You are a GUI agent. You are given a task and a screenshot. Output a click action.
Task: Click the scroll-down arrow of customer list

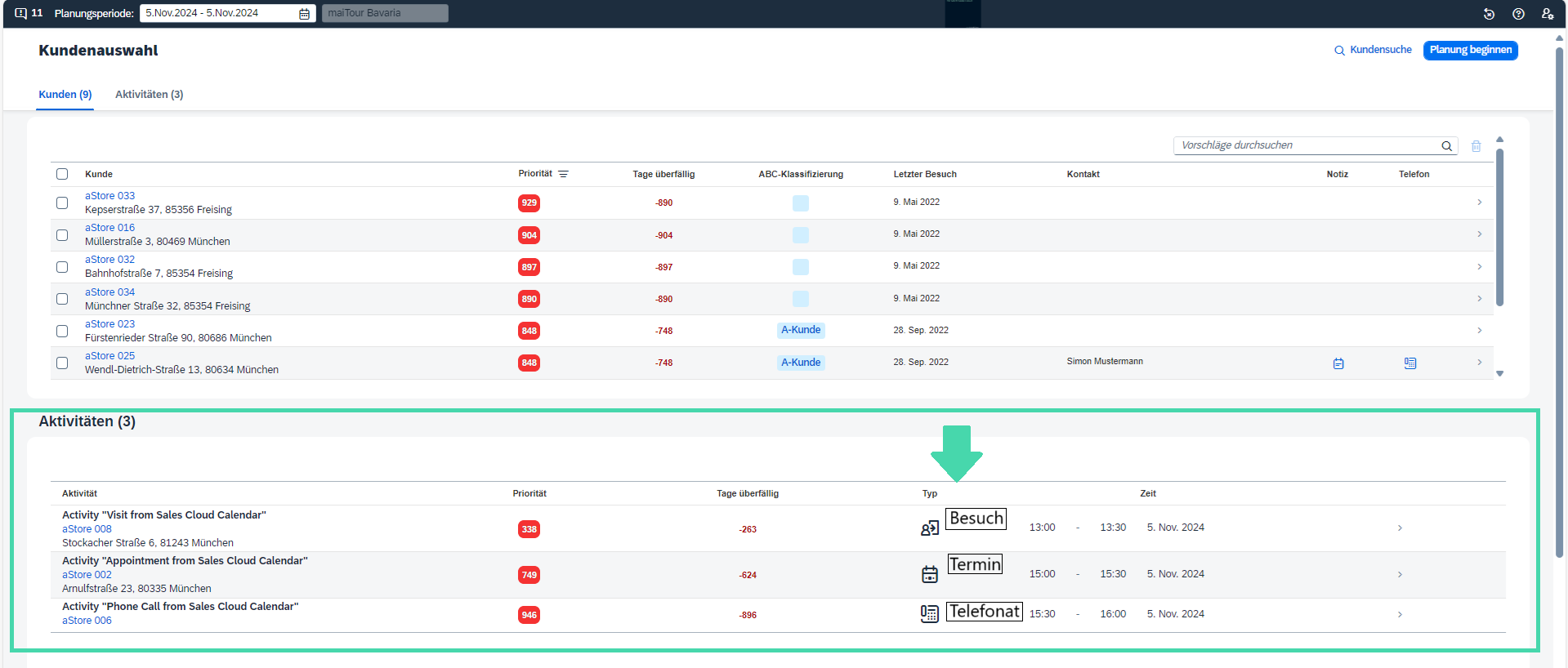pyautogui.click(x=1499, y=374)
